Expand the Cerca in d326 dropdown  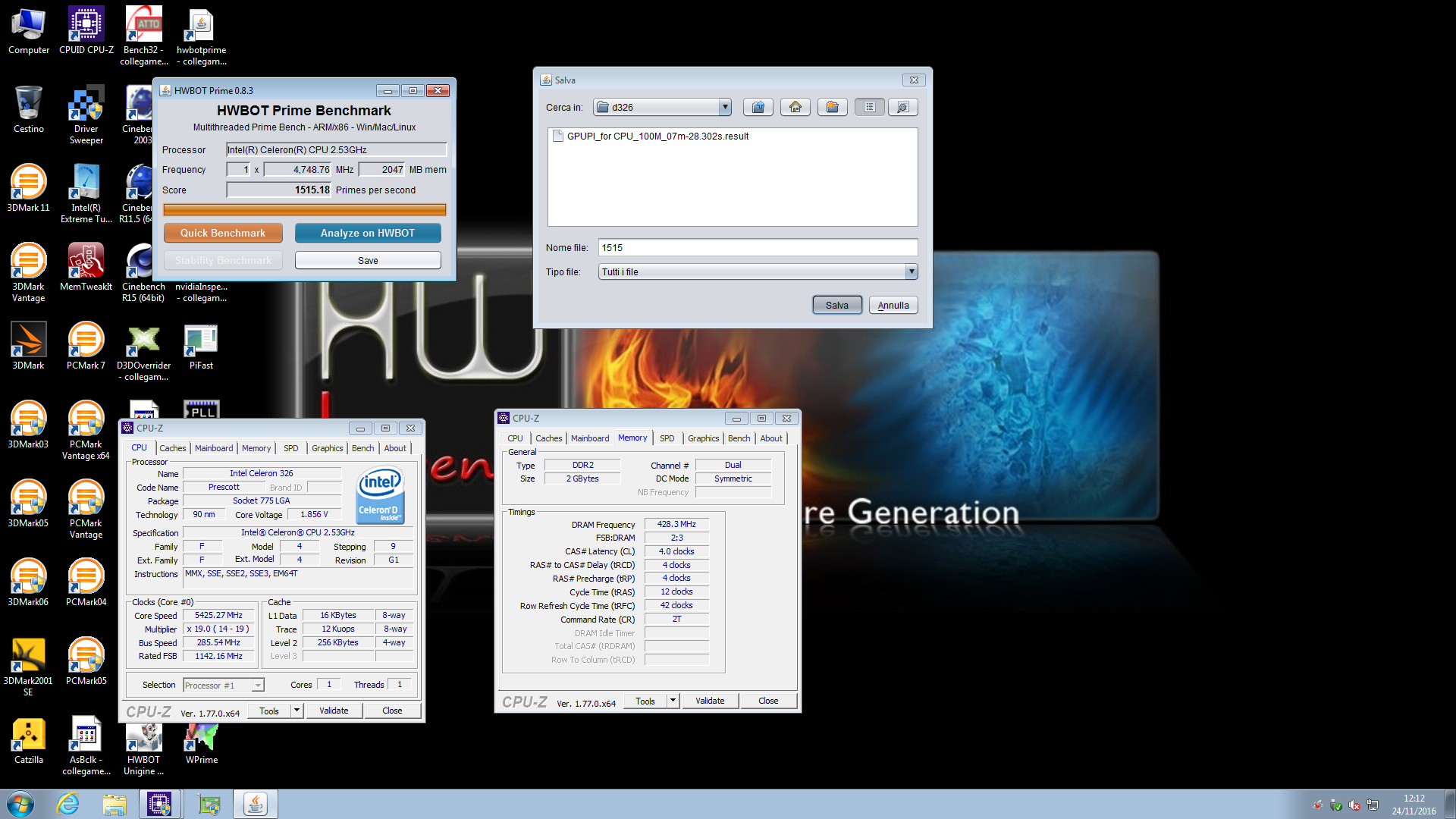click(x=725, y=107)
